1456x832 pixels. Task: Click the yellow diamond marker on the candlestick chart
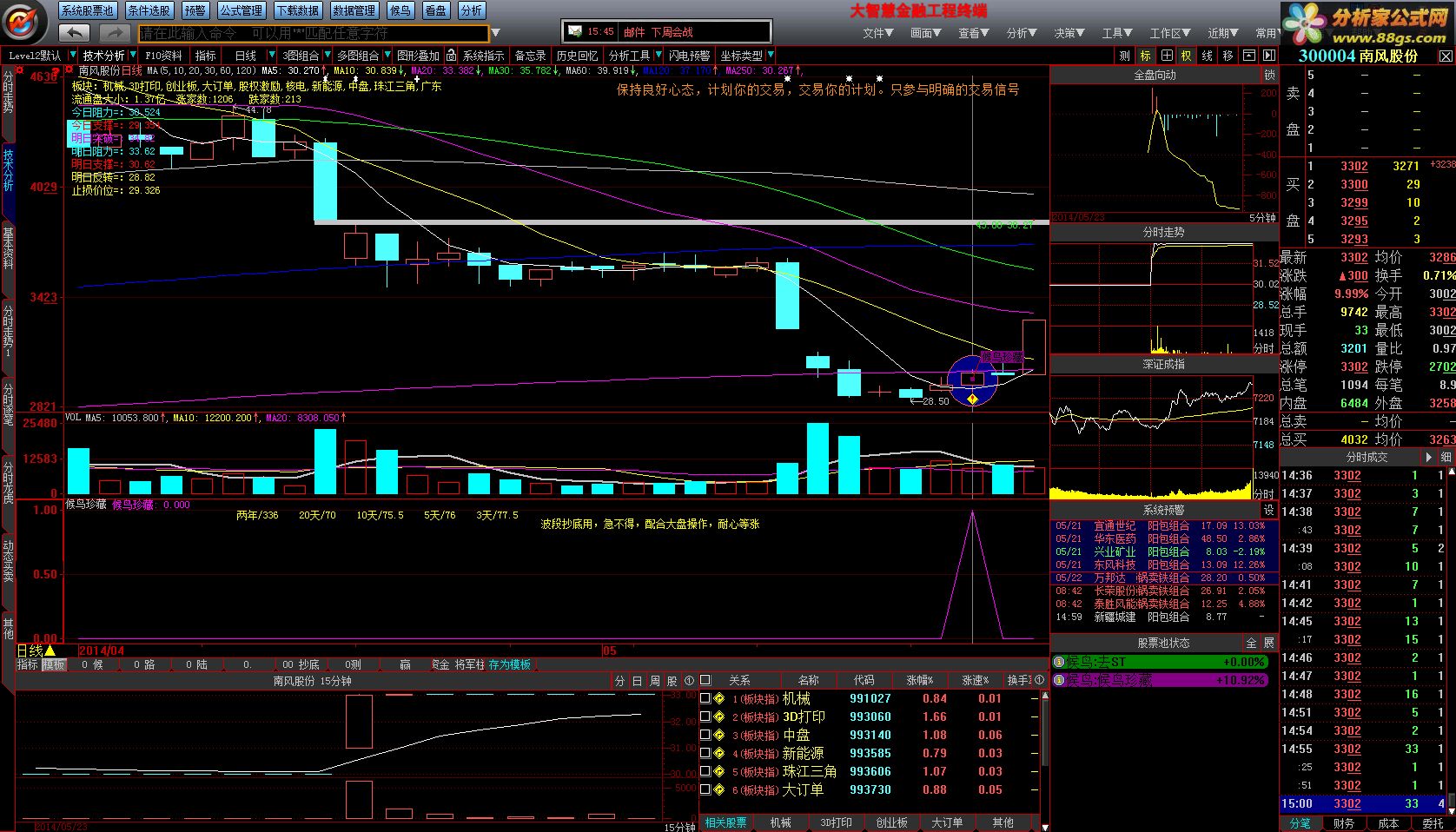coord(972,399)
